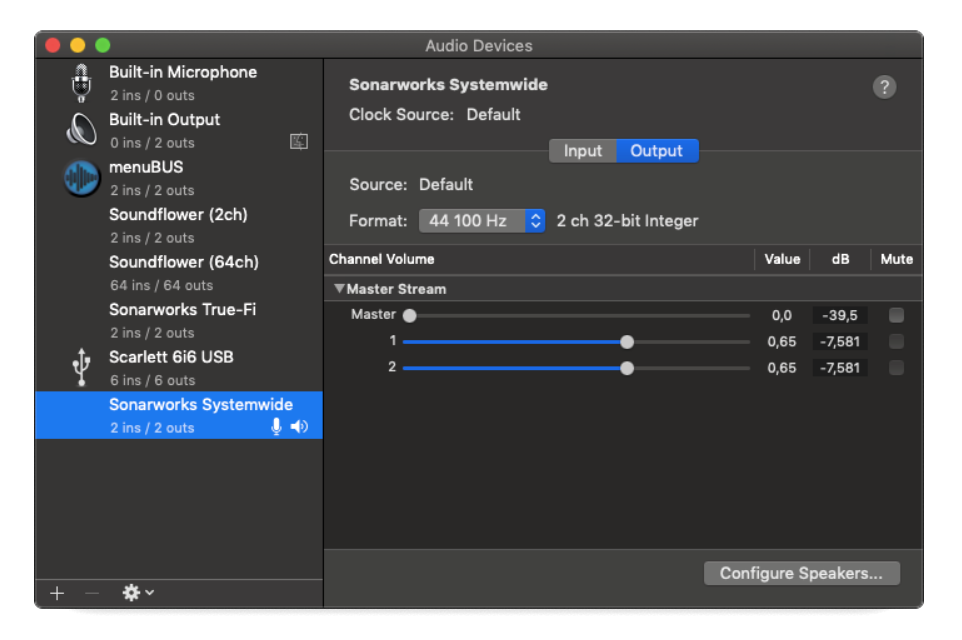Click channel 2 dB field -7,581
The width and height of the screenshot is (962, 640).
[839, 368]
